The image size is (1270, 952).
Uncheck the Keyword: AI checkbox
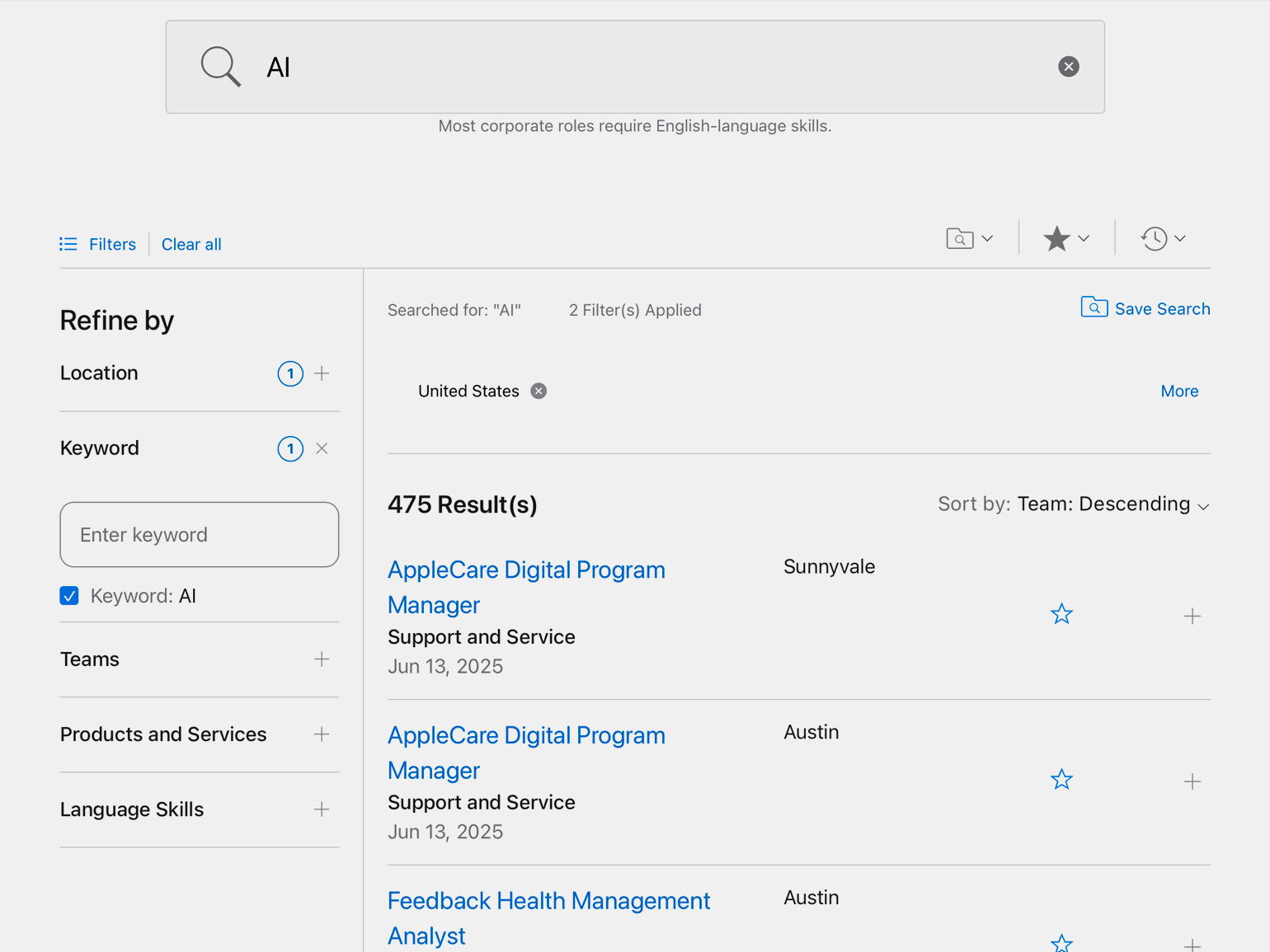coord(69,595)
